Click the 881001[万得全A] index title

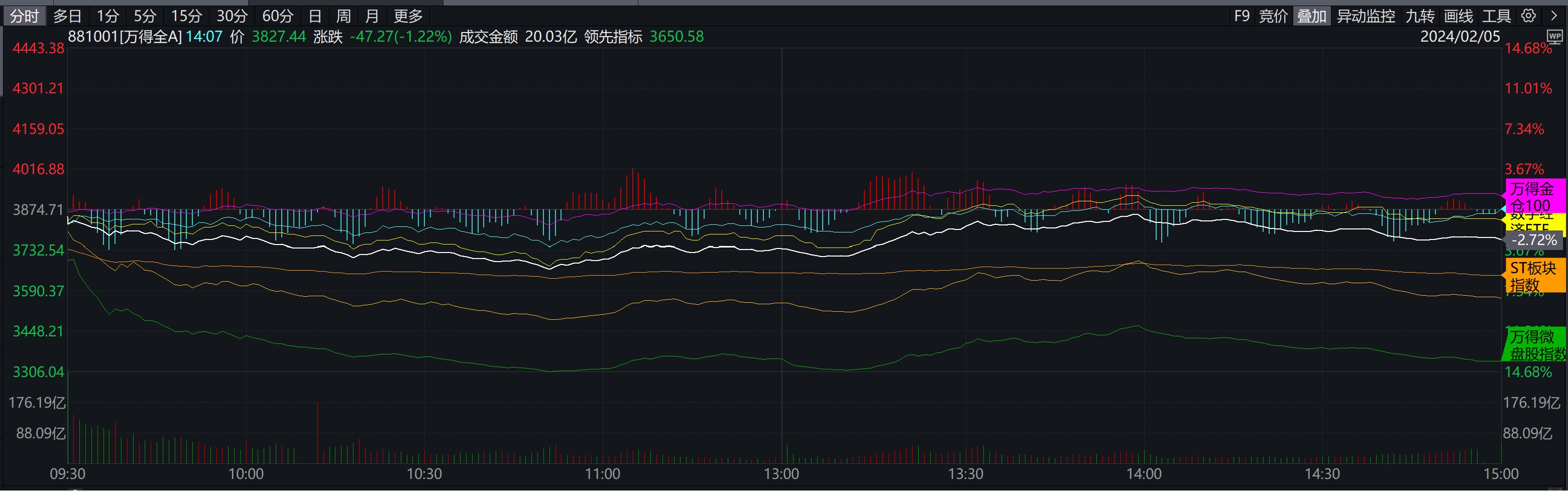[x=125, y=37]
